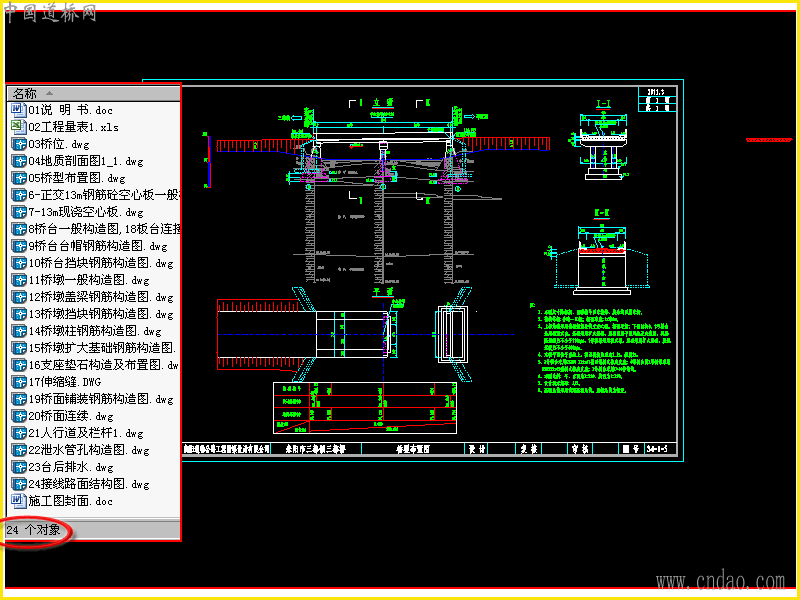The image size is (800, 600).
Task: Click the DWG icon of 17伸缩缝.DWG
Action: [19, 382]
